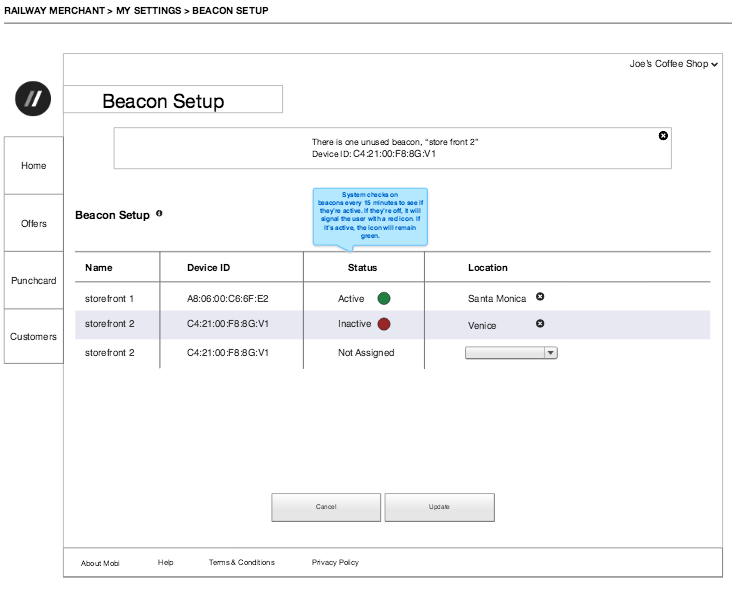Open the Customers sidebar tab
The width and height of the screenshot is (732, 589).
pos(34,337)
